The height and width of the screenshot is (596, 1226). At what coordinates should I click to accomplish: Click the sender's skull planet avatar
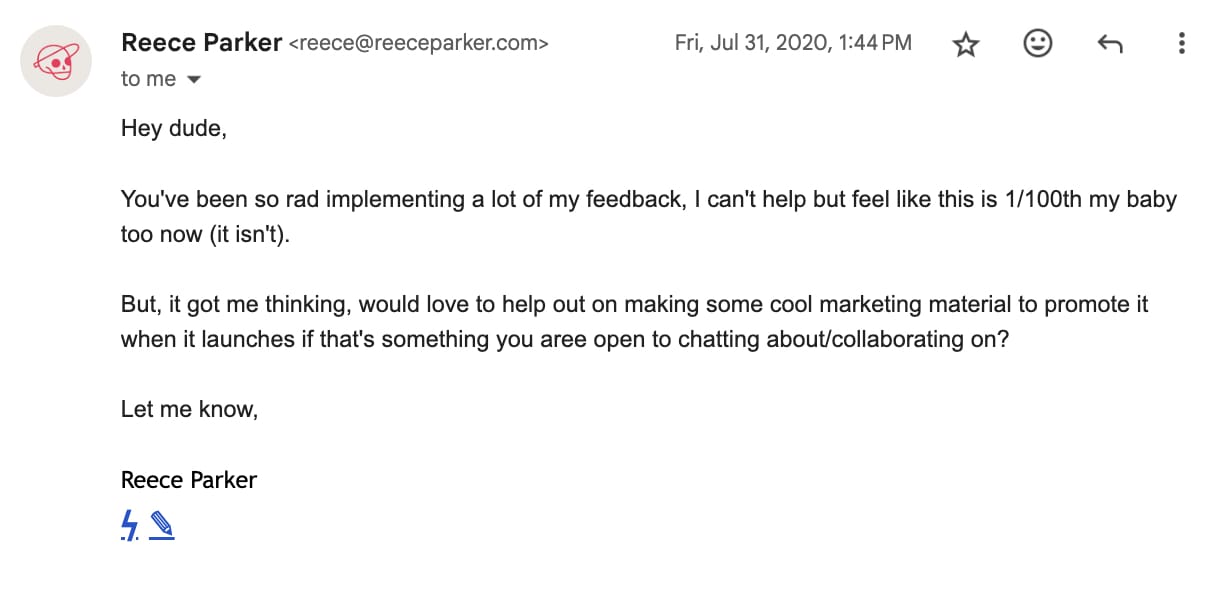pos(57,63)
